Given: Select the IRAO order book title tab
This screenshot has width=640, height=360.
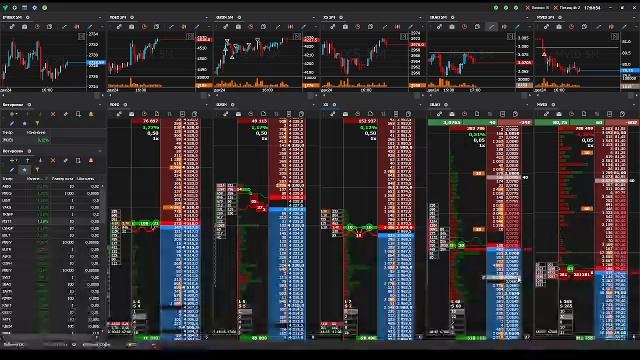Looking at the screenshot, I should point(435,105).
